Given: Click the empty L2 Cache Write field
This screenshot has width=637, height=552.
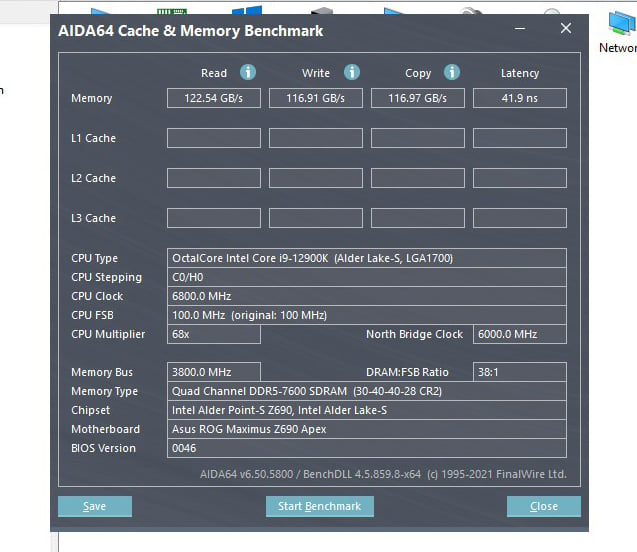Looking at the screenshot, I should 316,178.
